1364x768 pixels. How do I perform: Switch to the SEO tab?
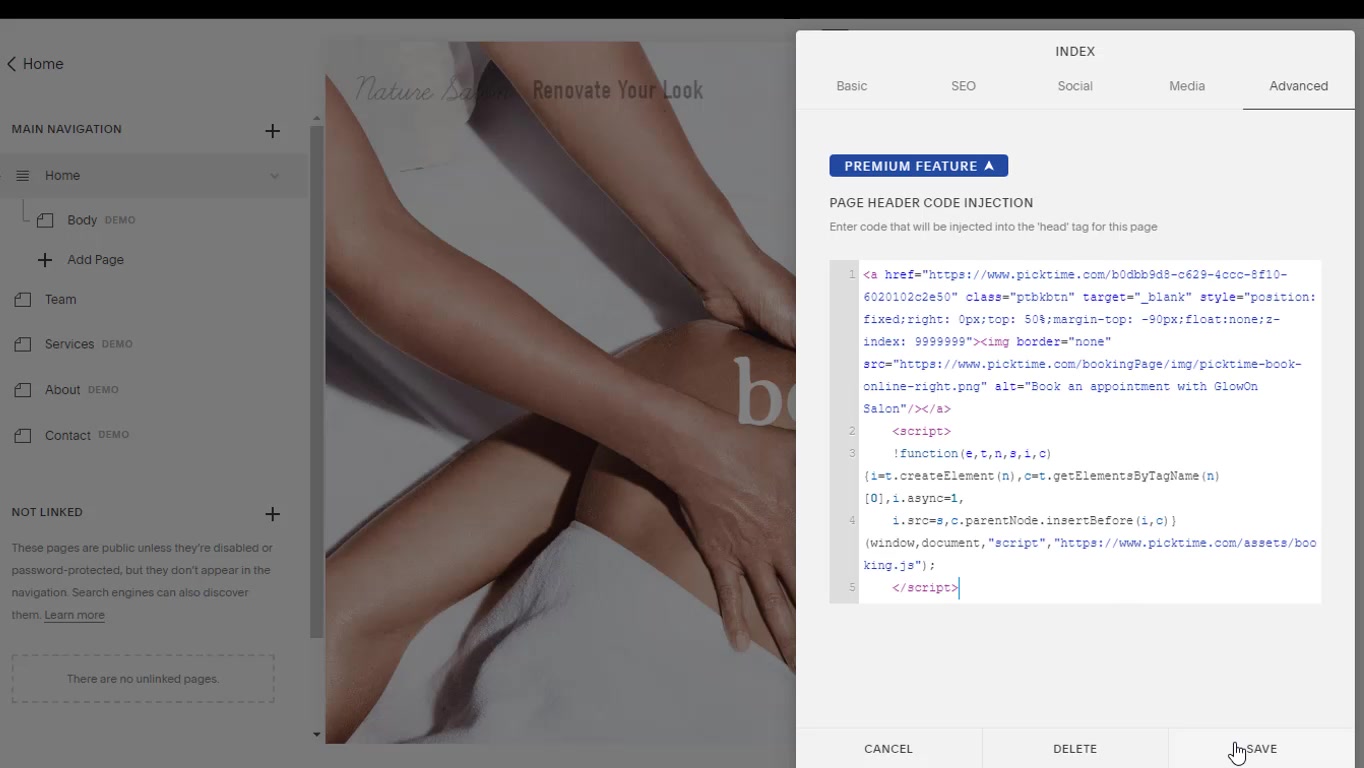[963, 86]
